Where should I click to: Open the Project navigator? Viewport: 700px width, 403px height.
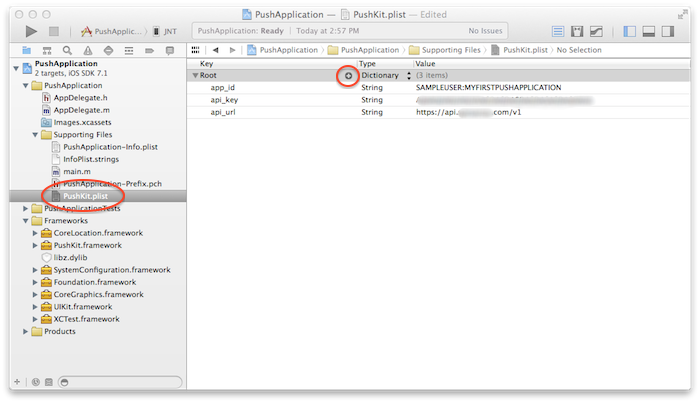[x=27, y=50]
